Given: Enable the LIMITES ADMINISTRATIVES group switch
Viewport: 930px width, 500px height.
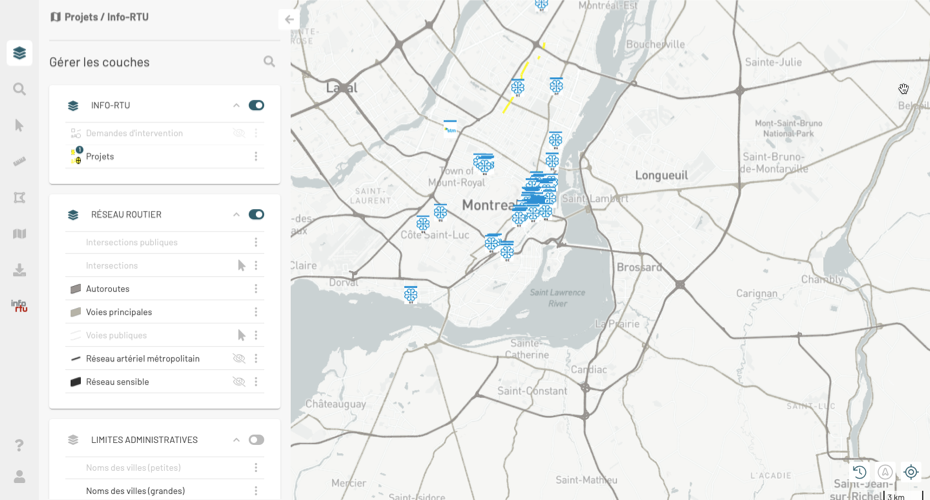Looking at the screenshot, I should [x=256, y=440].
